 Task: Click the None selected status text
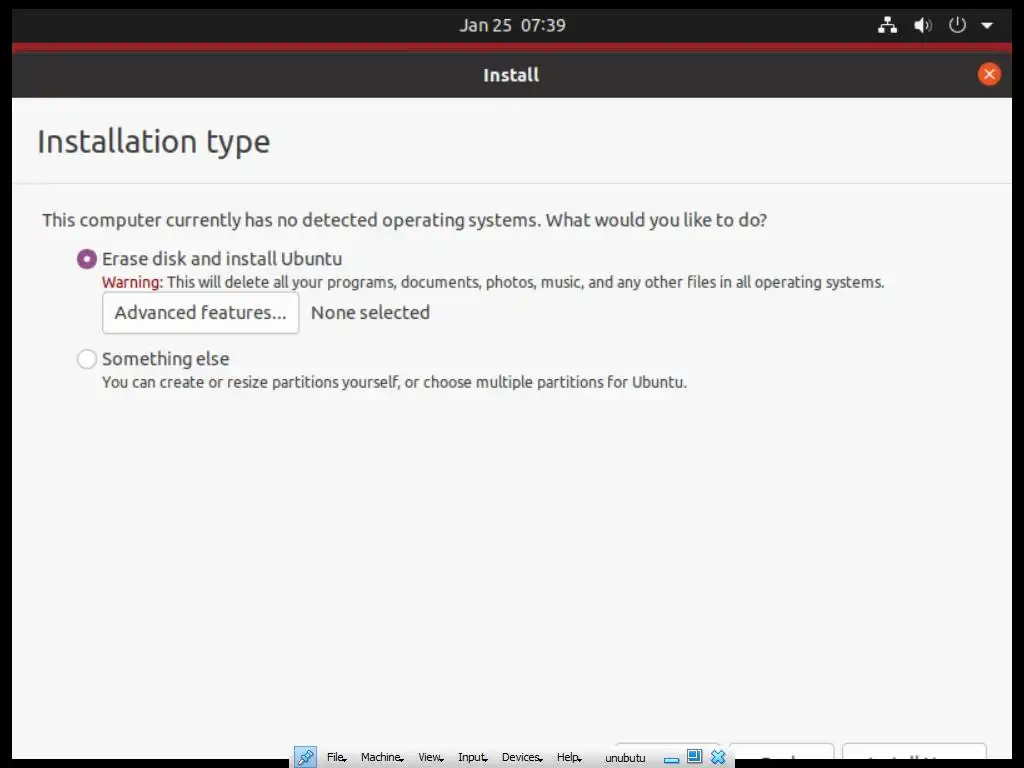tap(370, 313)
